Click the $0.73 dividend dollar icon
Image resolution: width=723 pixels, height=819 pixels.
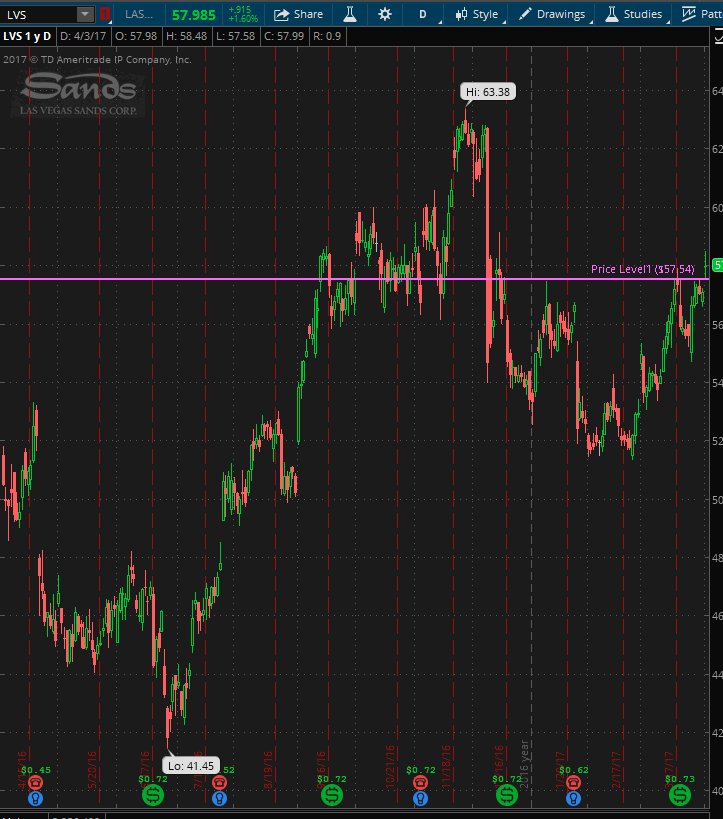(x=680, y=795)
